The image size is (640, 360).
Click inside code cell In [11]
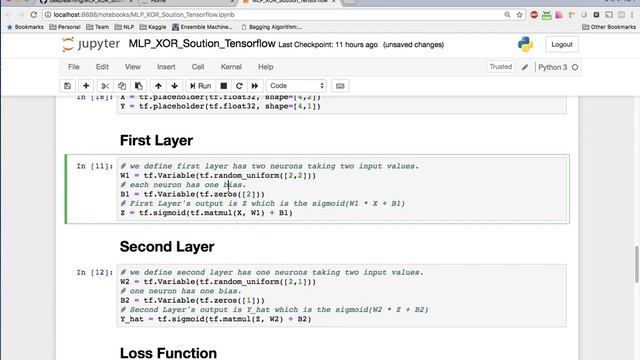coord(342,189)
